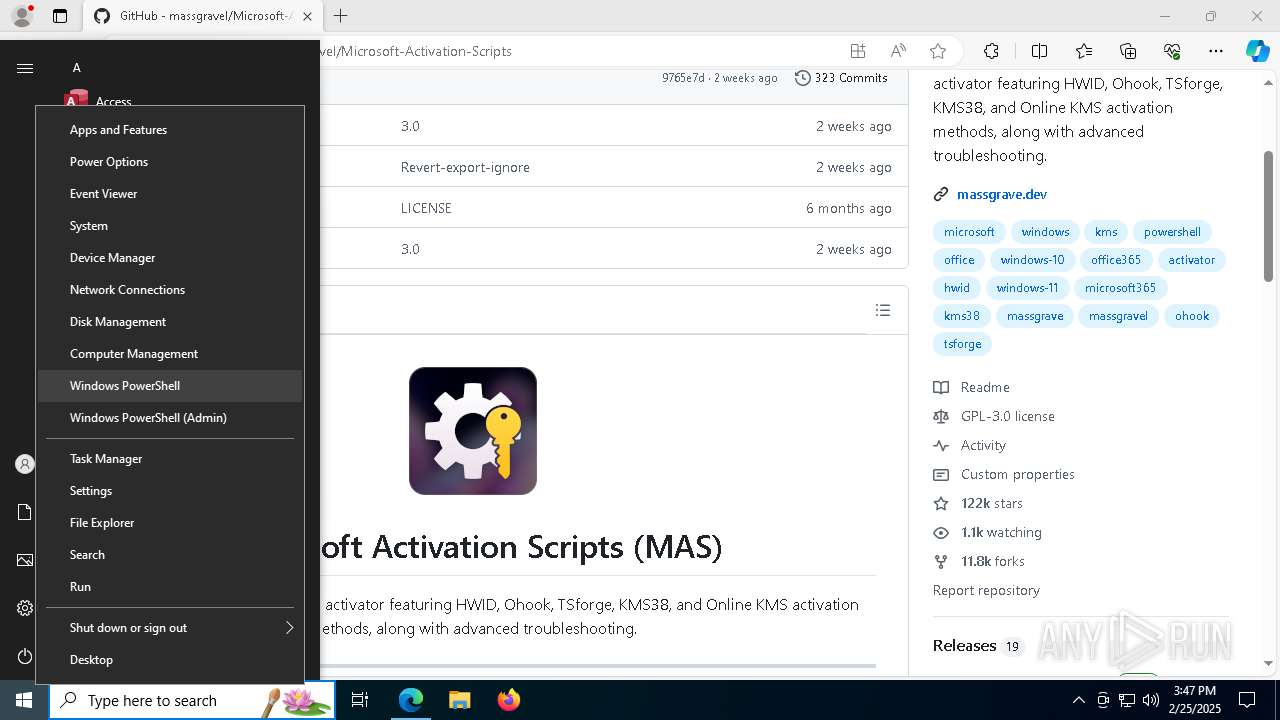Open the README outline icon
1280x720 pixels.
(883, 310)
